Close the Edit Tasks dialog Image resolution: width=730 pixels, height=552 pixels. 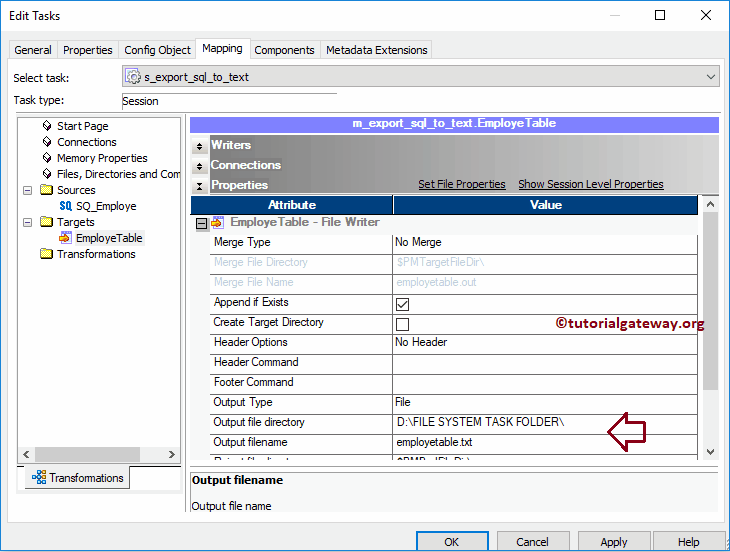point(706,15)
